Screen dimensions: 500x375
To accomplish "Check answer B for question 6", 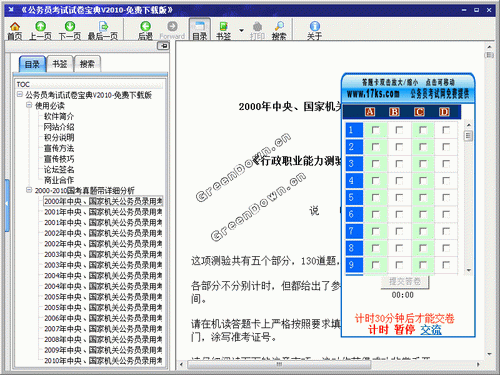I will tap(399, 214).
